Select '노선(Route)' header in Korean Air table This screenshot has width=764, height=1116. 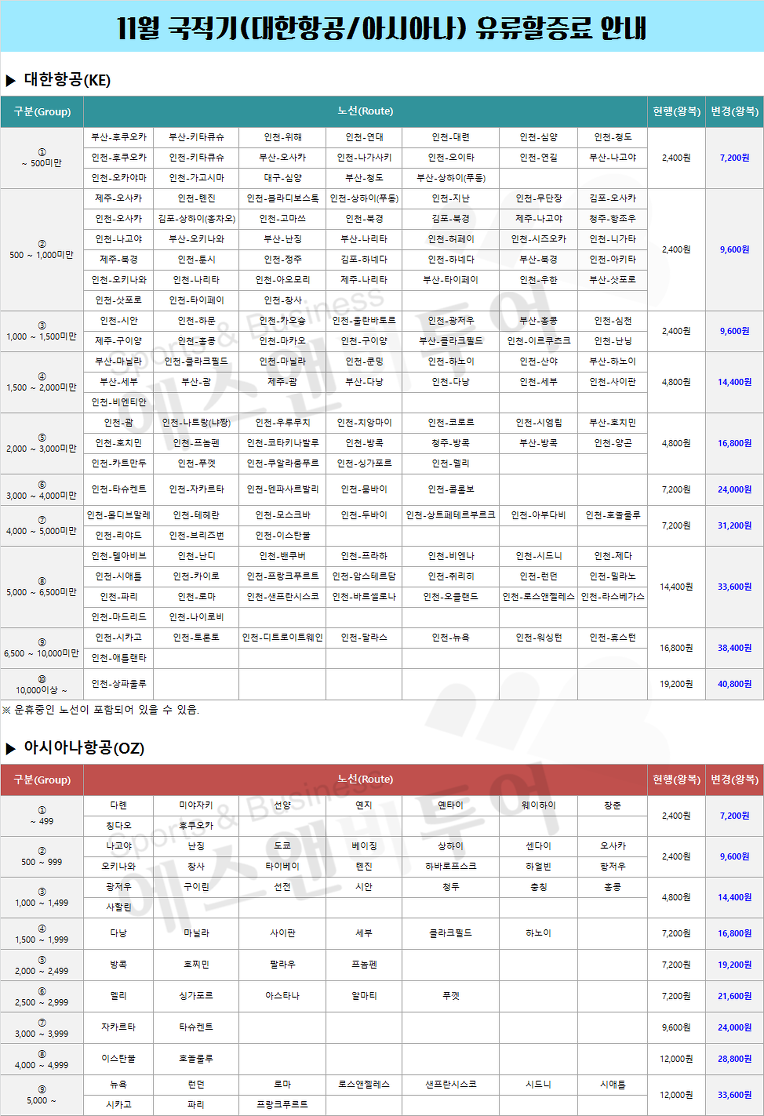point(365,112)
